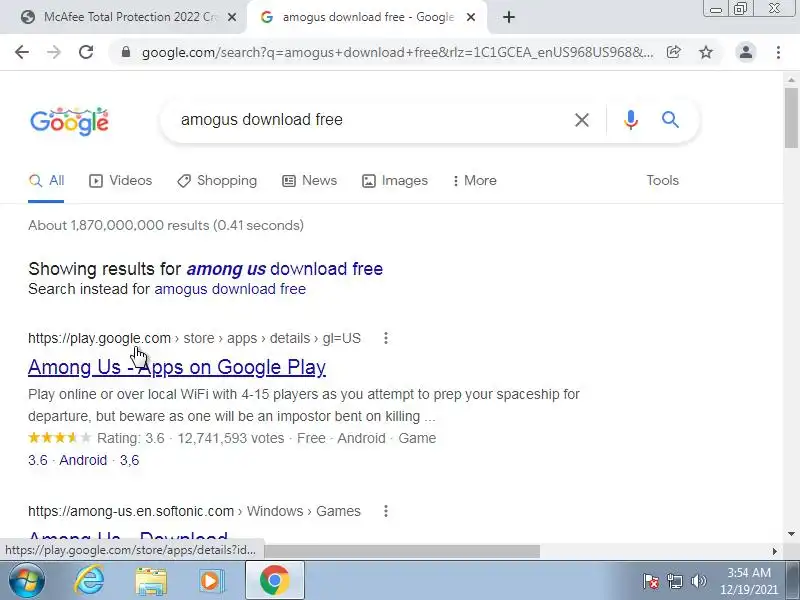Bookmark this page with the star icon
This screenshot has height=600, width=800.
coord(706,52)
